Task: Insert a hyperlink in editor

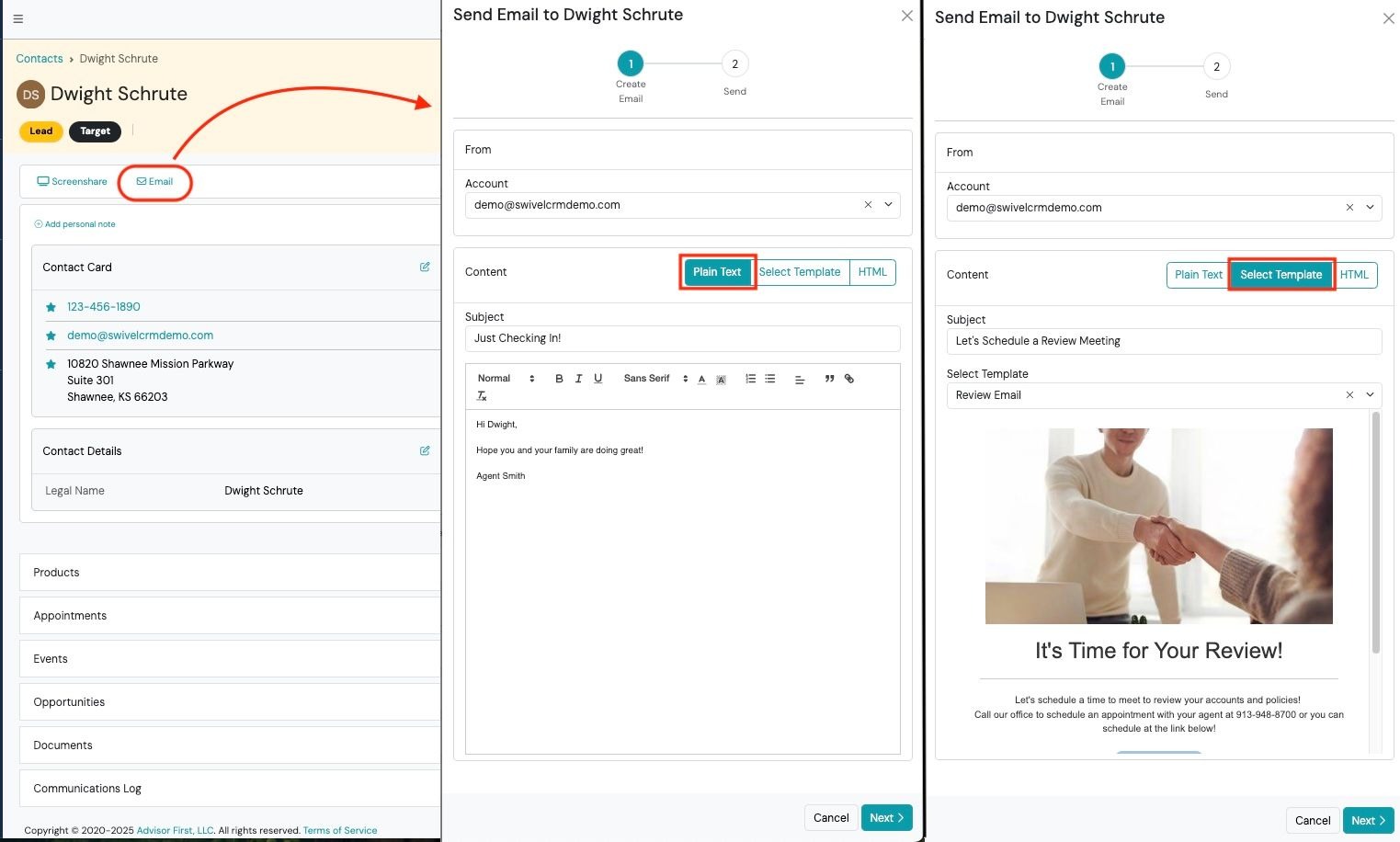Action: click(x=849, y=379)
